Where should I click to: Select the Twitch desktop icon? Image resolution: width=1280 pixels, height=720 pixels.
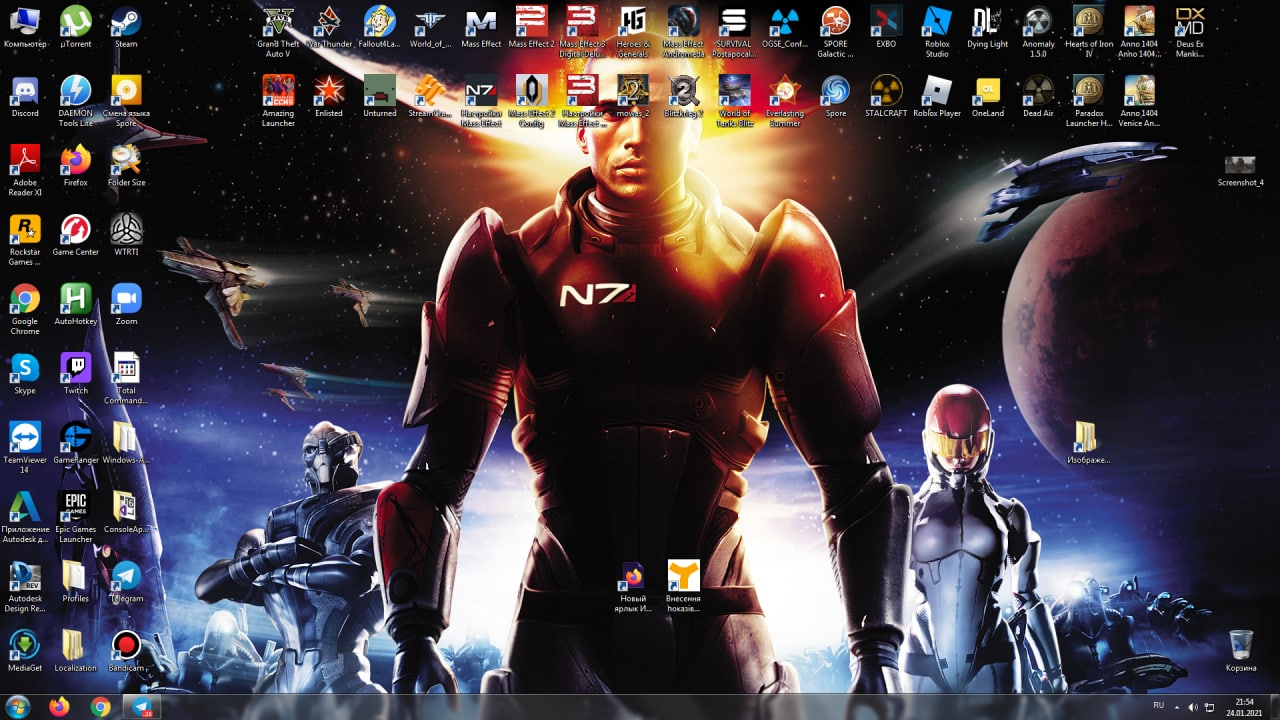coord(76,373)
